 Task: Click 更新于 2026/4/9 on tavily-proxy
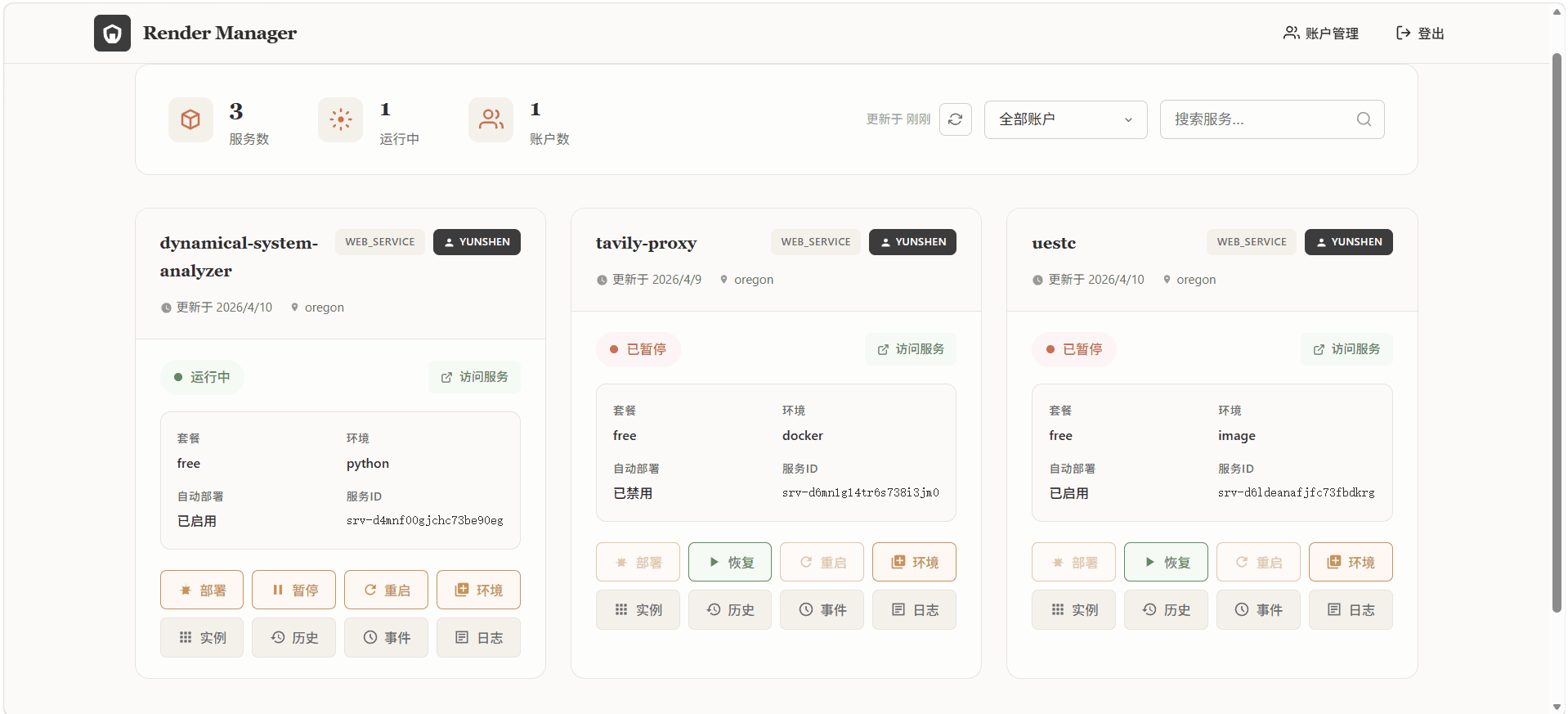tap(657, 280)
